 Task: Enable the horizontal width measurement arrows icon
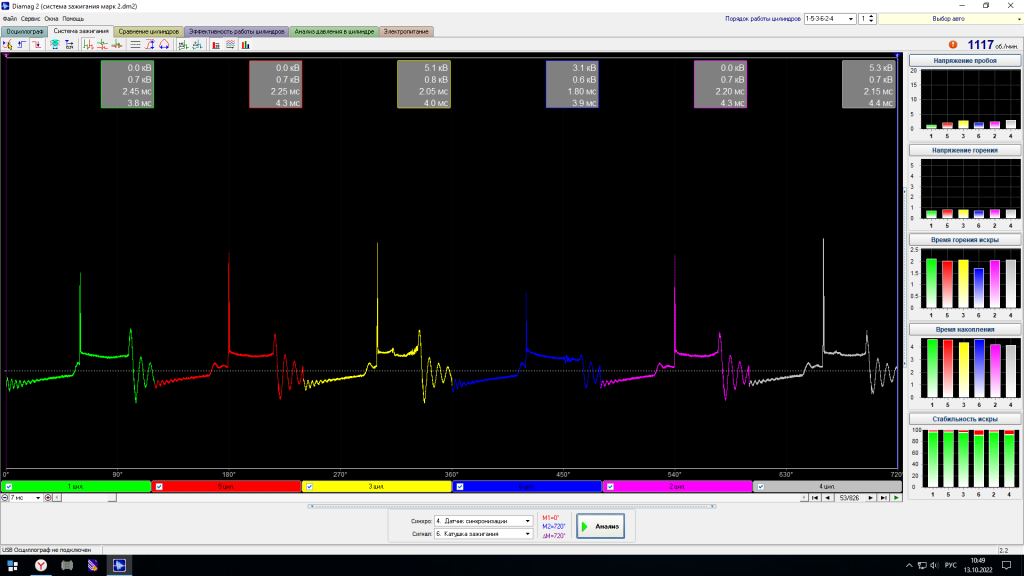point(164,44)
